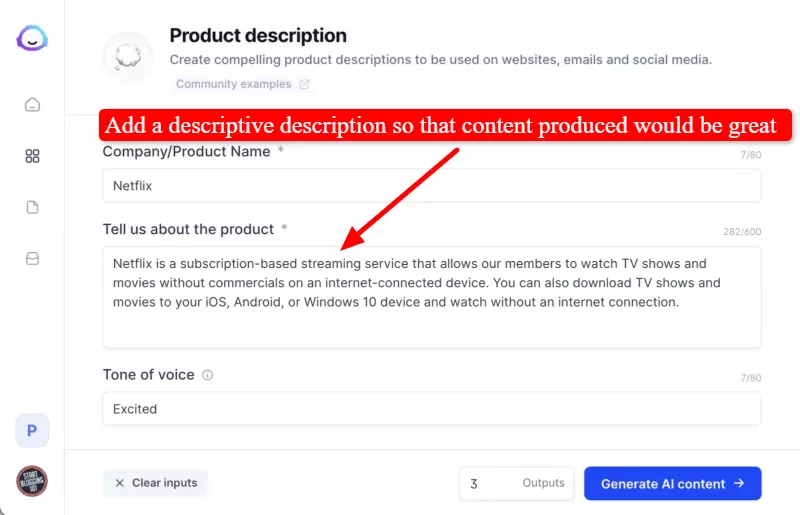
Task: Click the Company/Product Name field containing Netflix
Action: coord(432,185)
